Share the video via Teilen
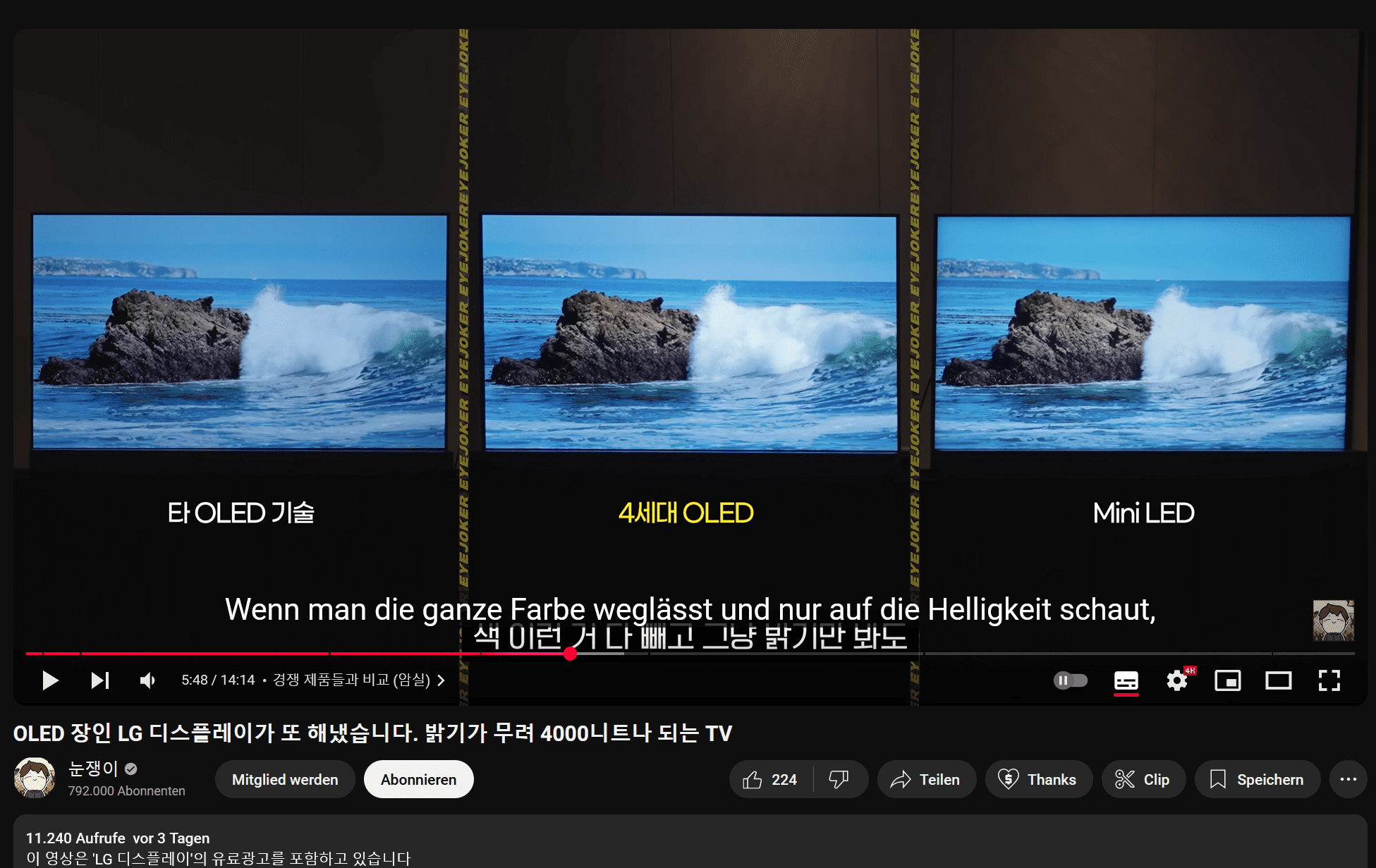The image size is (1376, 868). click(927, 779)
